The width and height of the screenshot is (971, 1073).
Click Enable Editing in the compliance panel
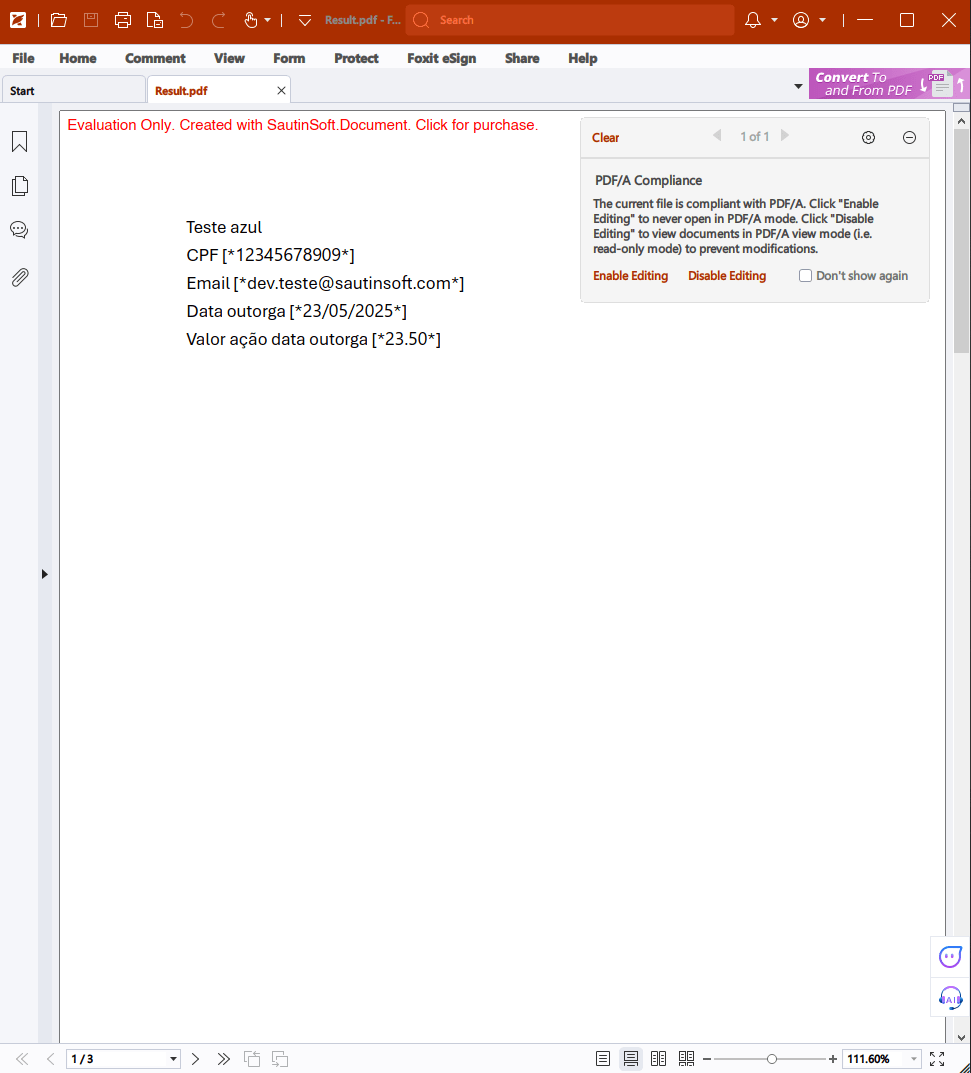point(630,275)
